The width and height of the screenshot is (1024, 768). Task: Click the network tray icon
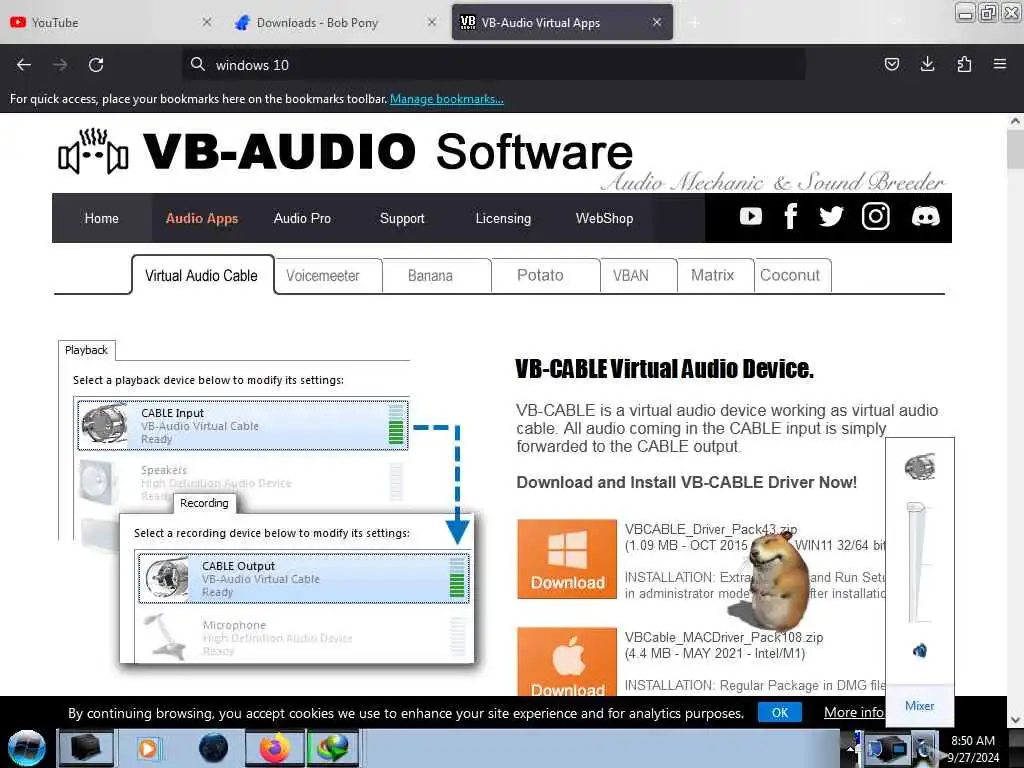coord(887,748)
